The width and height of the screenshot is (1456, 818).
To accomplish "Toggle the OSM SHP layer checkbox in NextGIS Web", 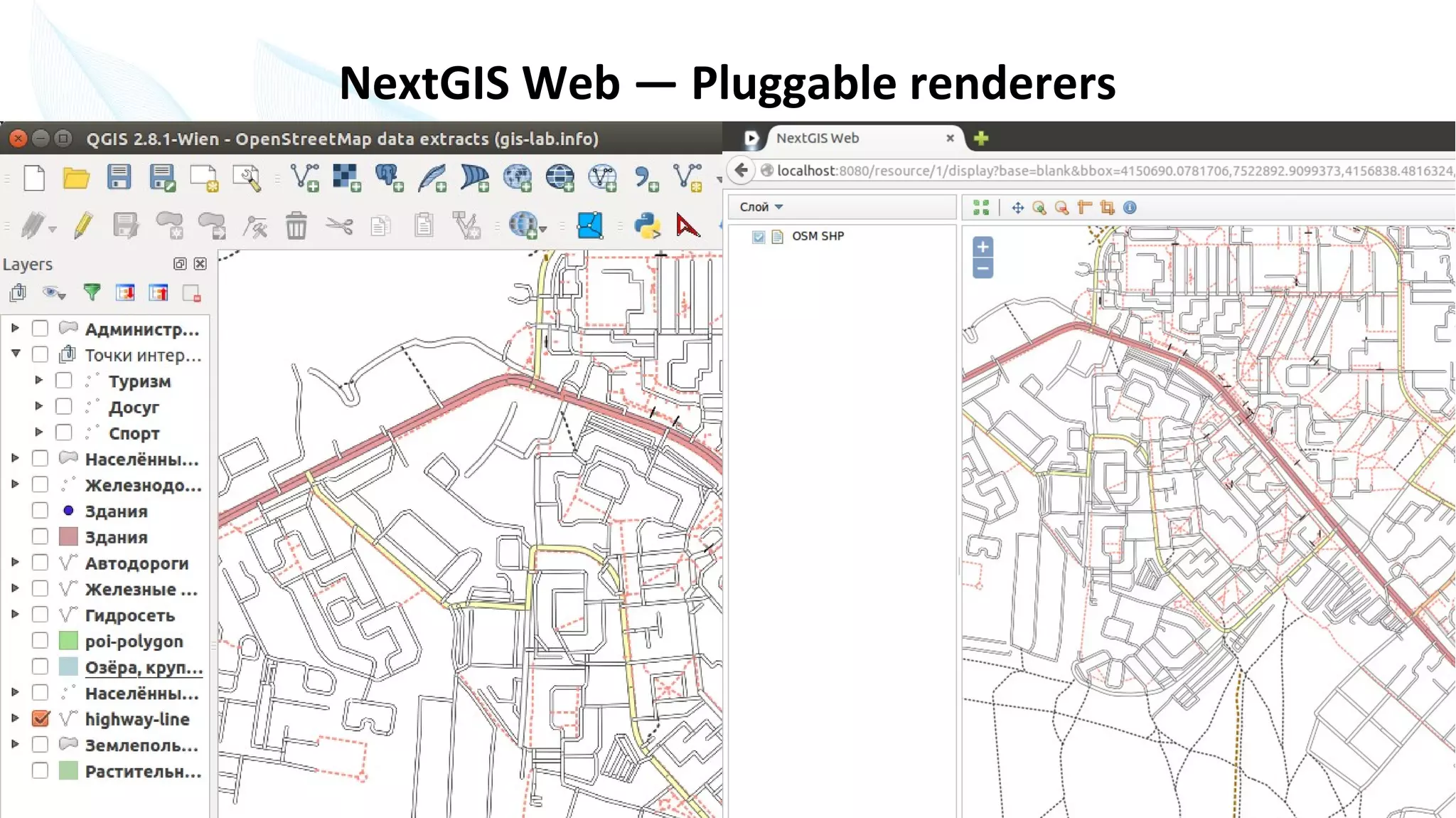I will coord(759,237).
